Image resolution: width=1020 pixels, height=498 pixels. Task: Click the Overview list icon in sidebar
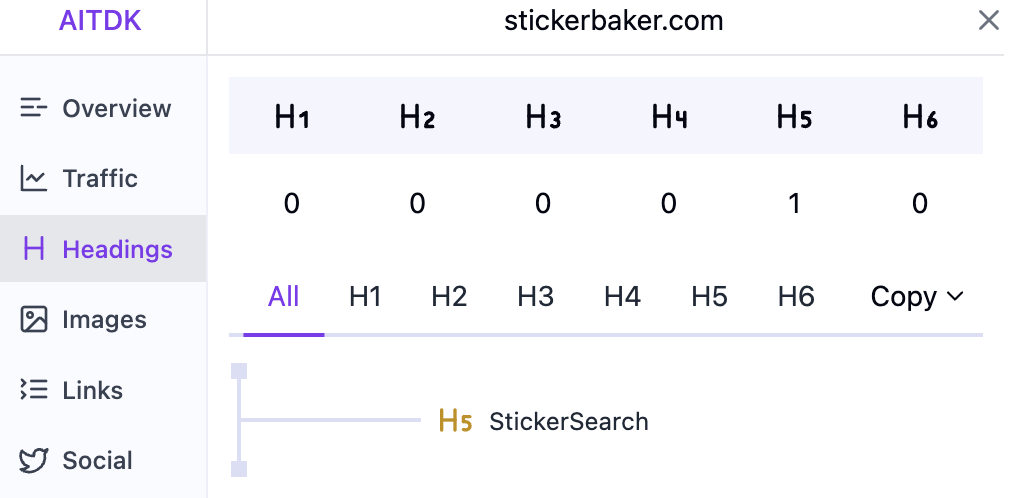point(34,108)
